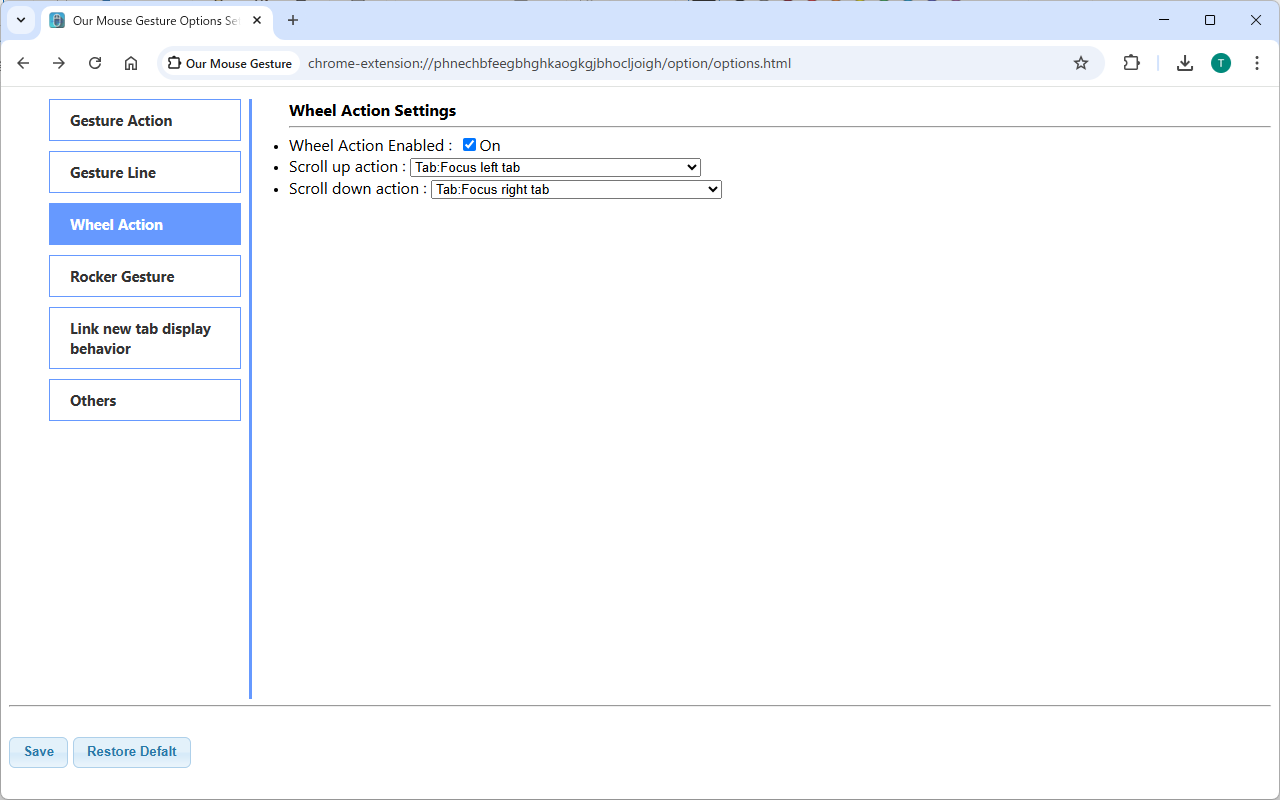
Task: Click the Wheel Action Settings heading
Action: click(372, 110)
